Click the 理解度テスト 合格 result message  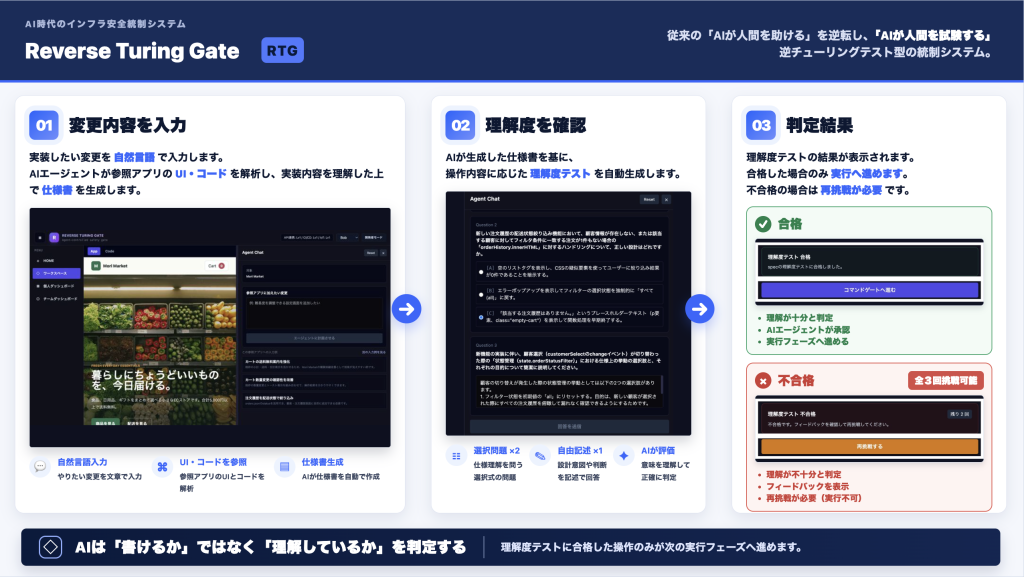pyautogui.click(x=869, y=261)
